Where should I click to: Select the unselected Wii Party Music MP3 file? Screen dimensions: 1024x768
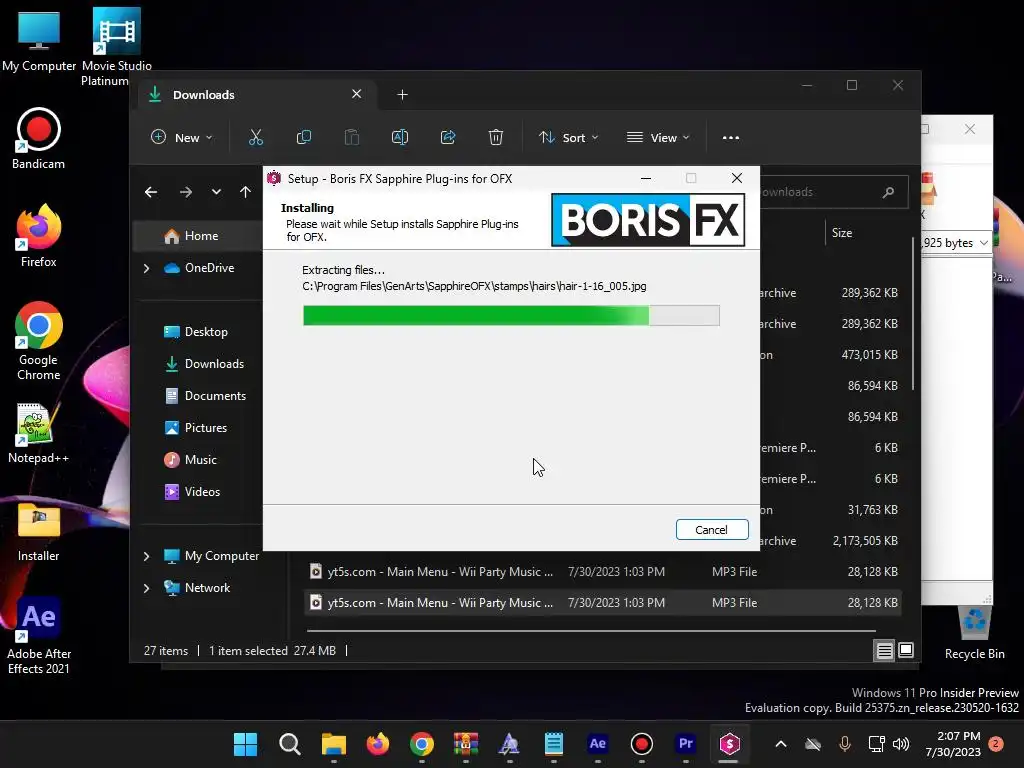(603, 571)
